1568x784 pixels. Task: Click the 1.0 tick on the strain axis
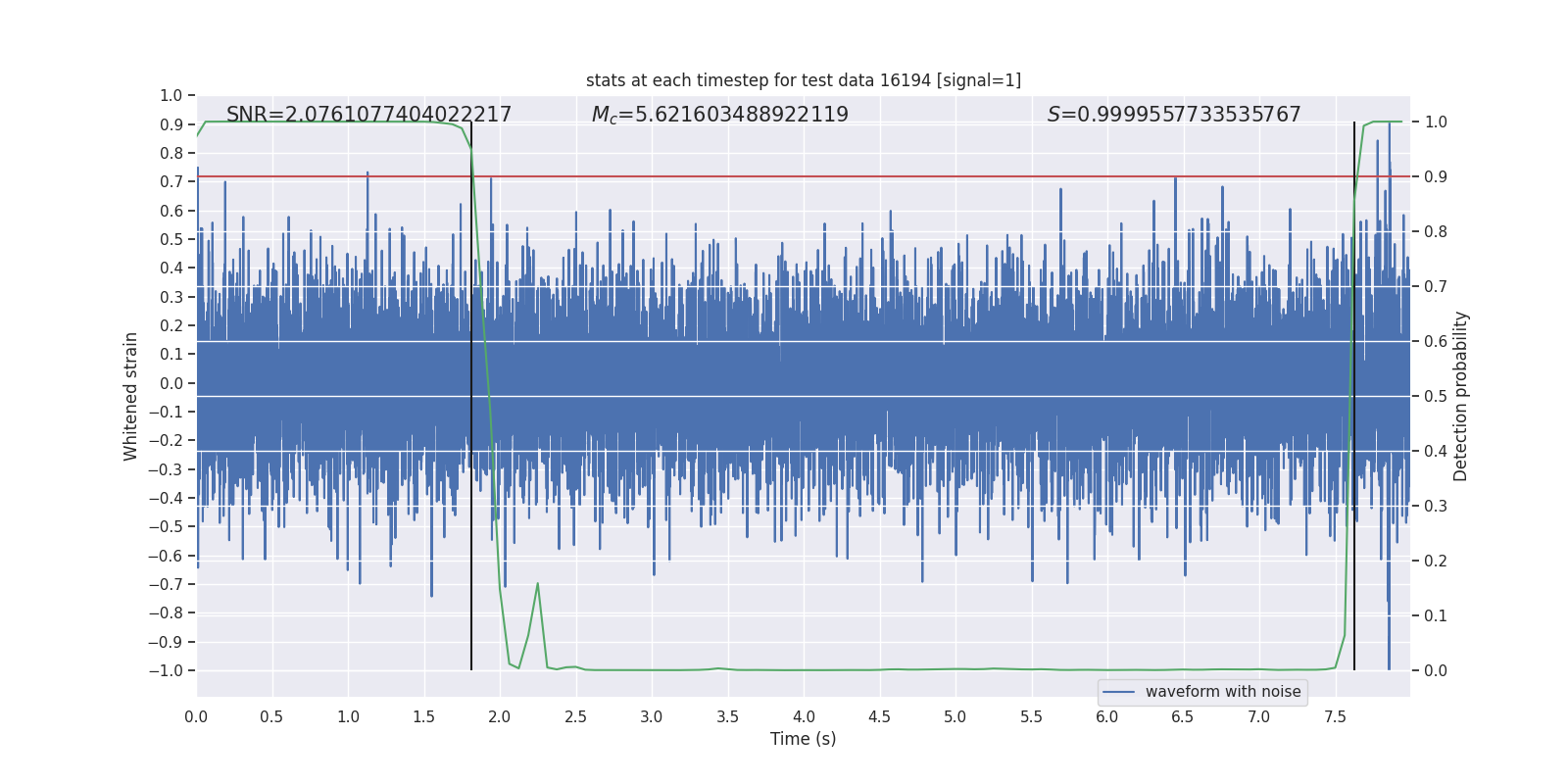tap(171, 95)
